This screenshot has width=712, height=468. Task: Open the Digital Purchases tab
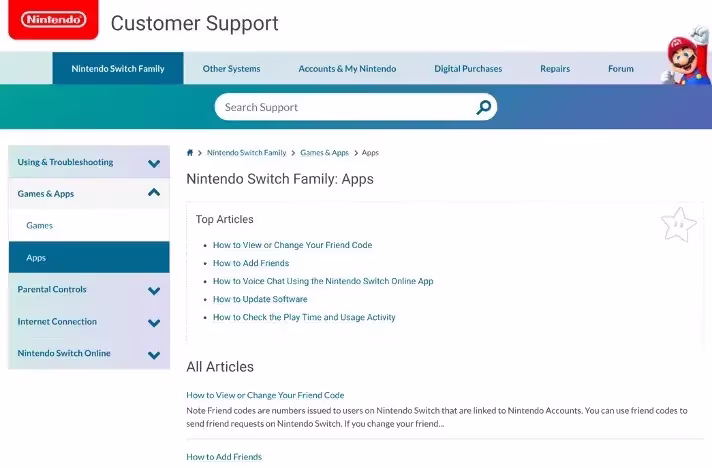click(468, 69)
